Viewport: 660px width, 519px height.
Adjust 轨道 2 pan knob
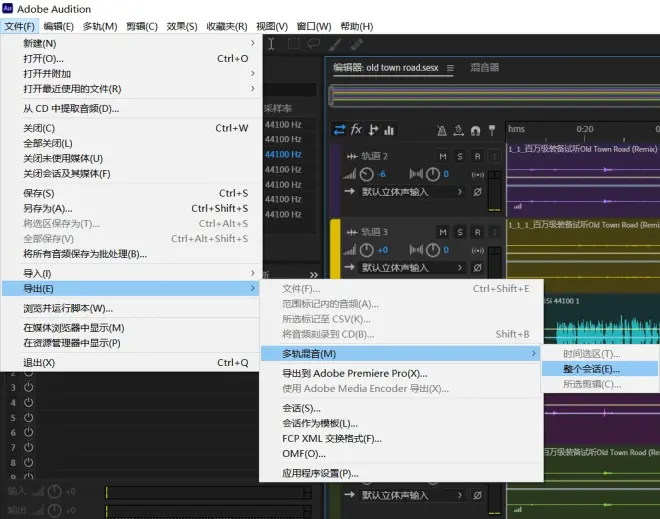point(433,174)
